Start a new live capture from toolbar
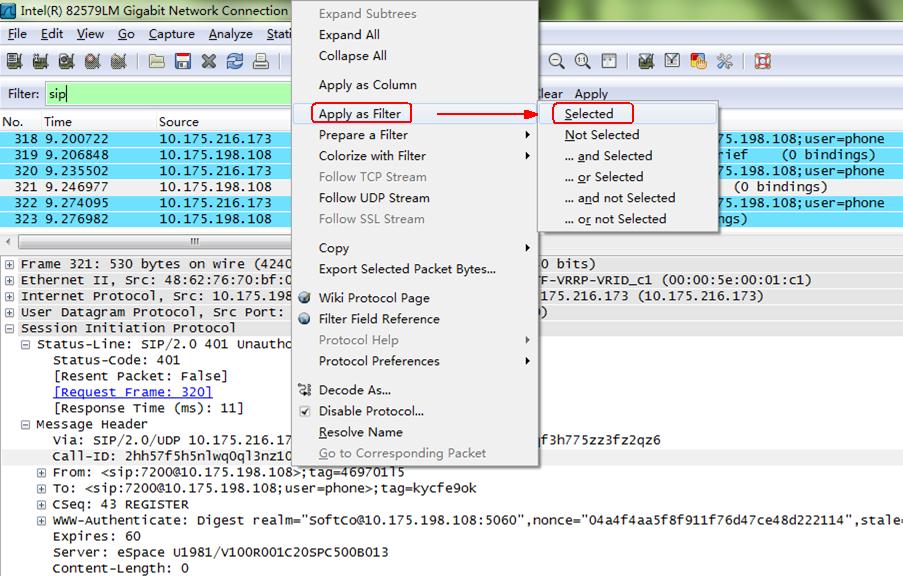 [x=66, y=61]
